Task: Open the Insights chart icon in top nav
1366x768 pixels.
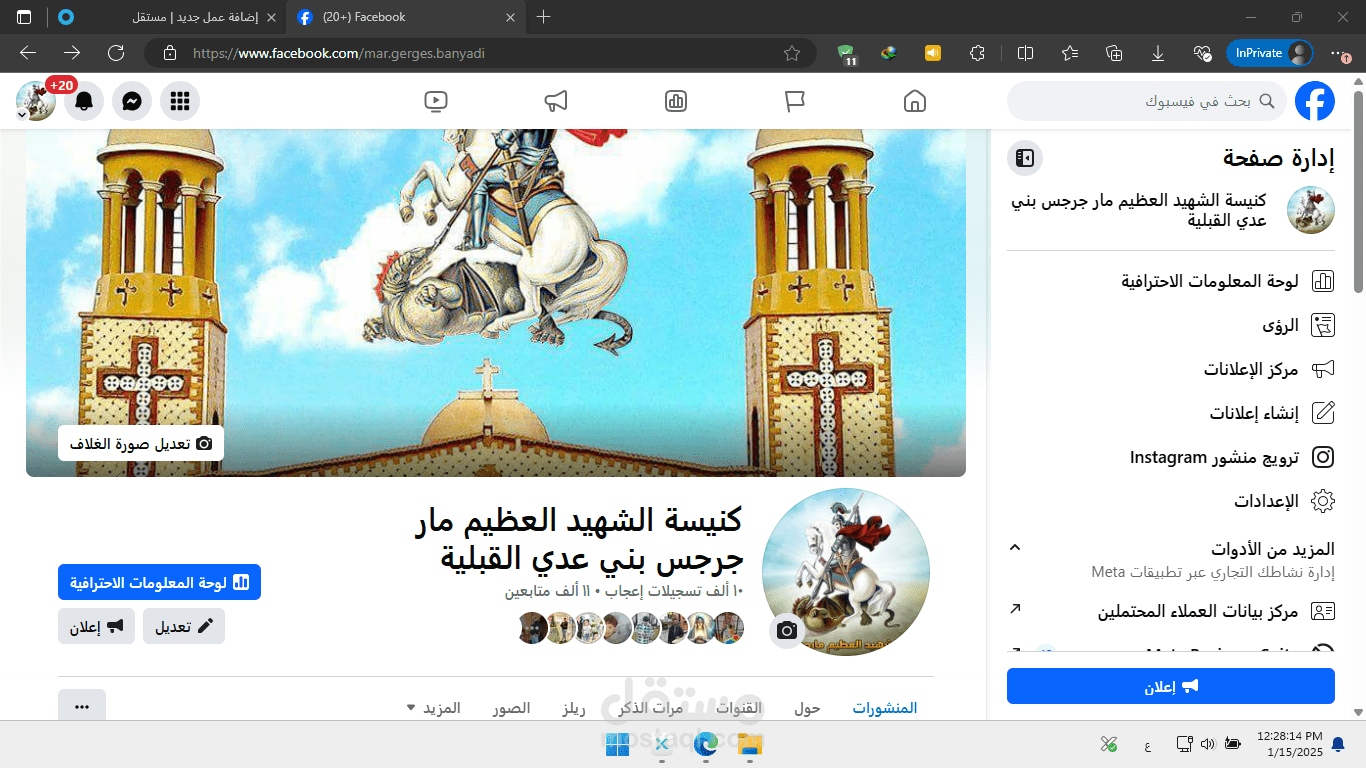Action: [x=676, y=101]
